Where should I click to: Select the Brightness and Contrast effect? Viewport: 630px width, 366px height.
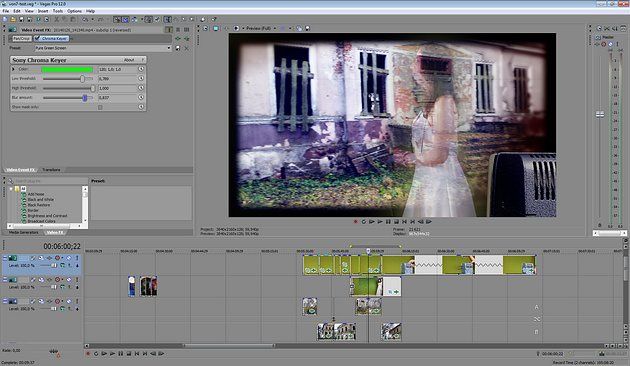point(47,216)
